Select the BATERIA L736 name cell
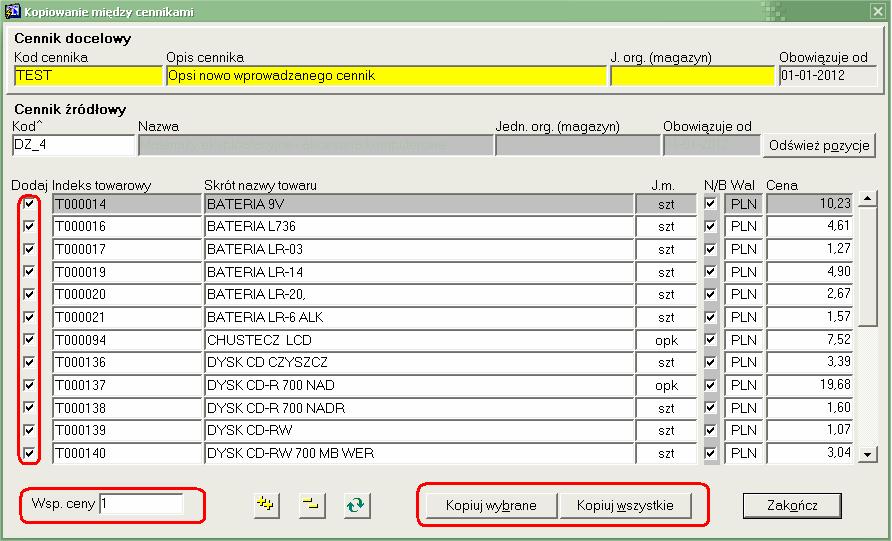892x541 pixels. [x=419, y=226]
